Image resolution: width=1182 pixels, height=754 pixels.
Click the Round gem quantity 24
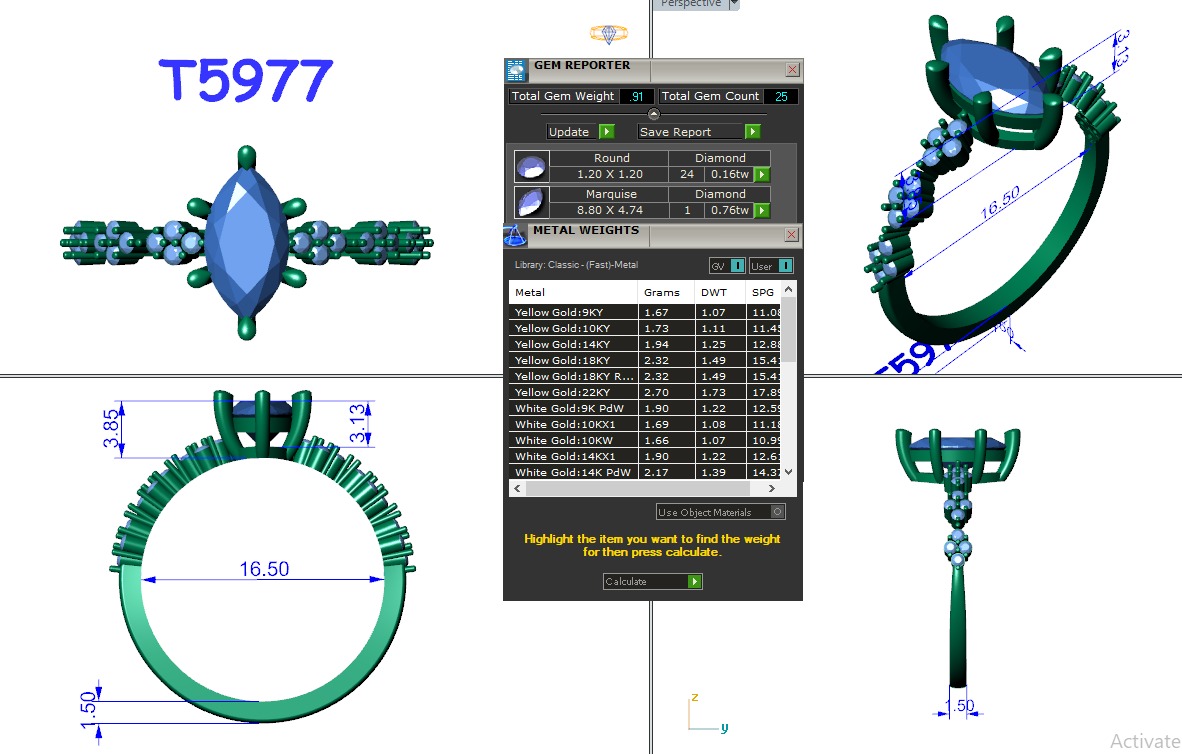click(x=687, y=174)
